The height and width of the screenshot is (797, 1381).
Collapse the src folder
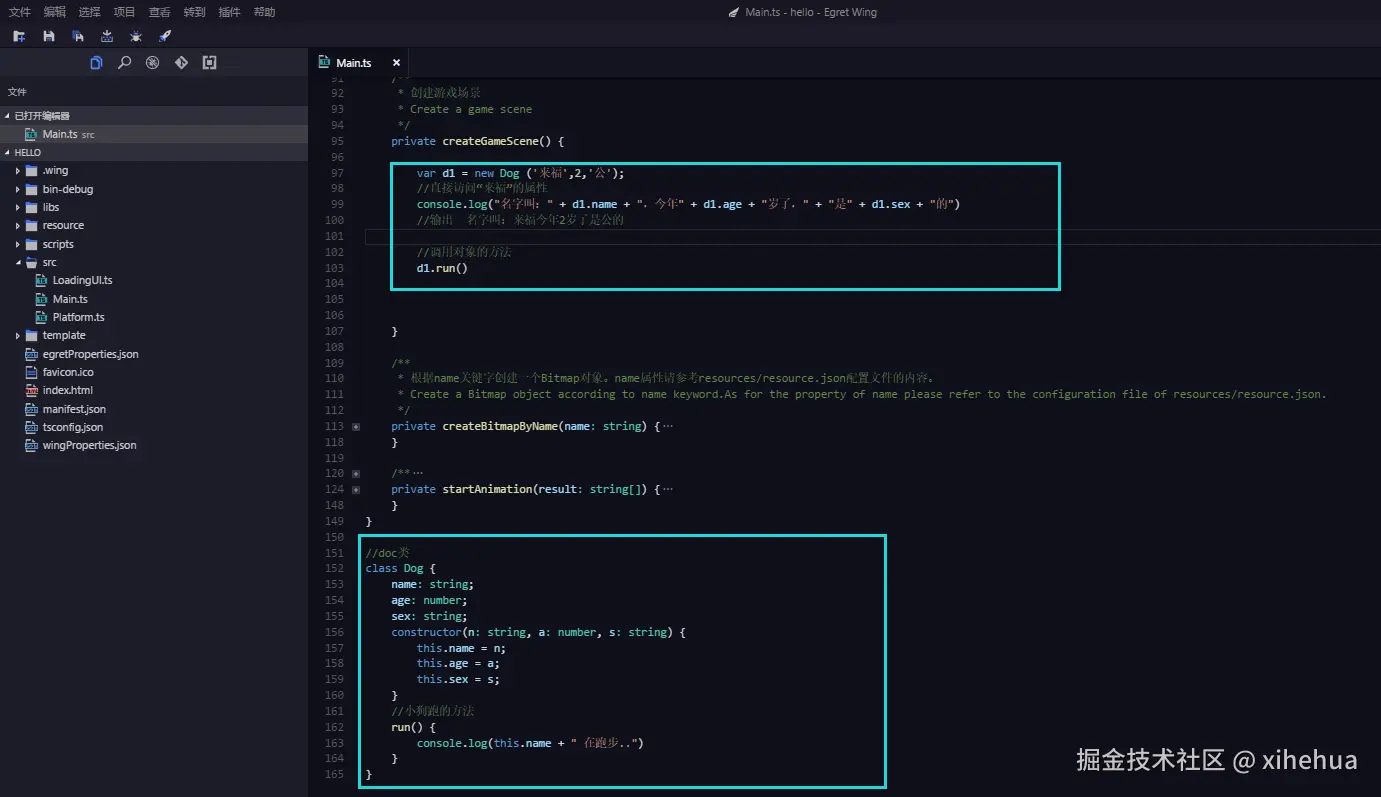click(18, 262)
